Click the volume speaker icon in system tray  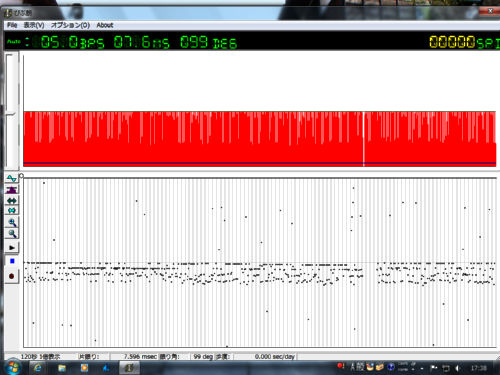point(458,368)
